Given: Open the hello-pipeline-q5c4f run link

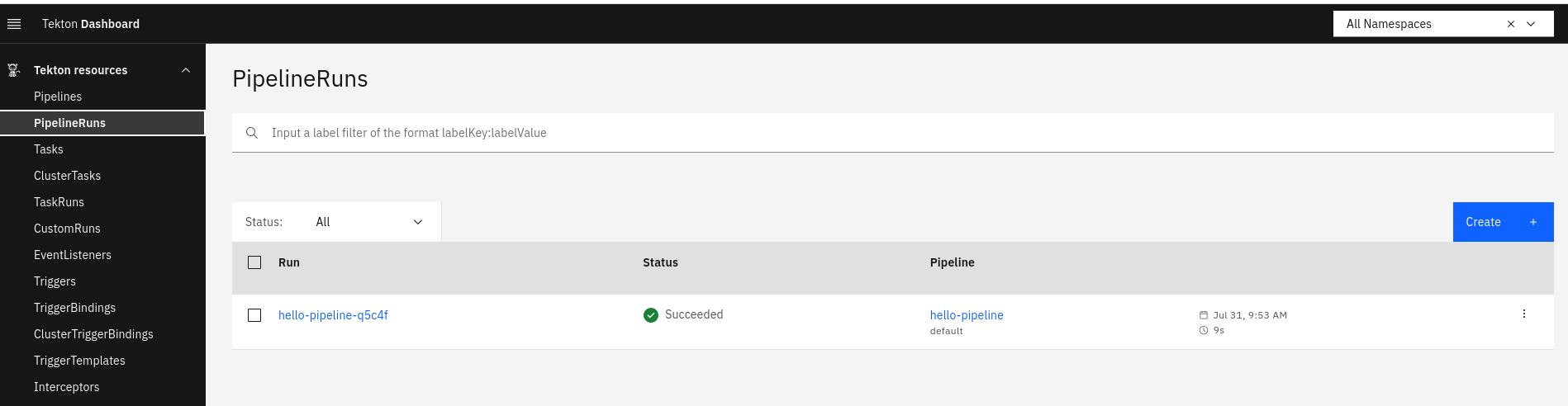Looking at the screenshot, I should point(333,315).
